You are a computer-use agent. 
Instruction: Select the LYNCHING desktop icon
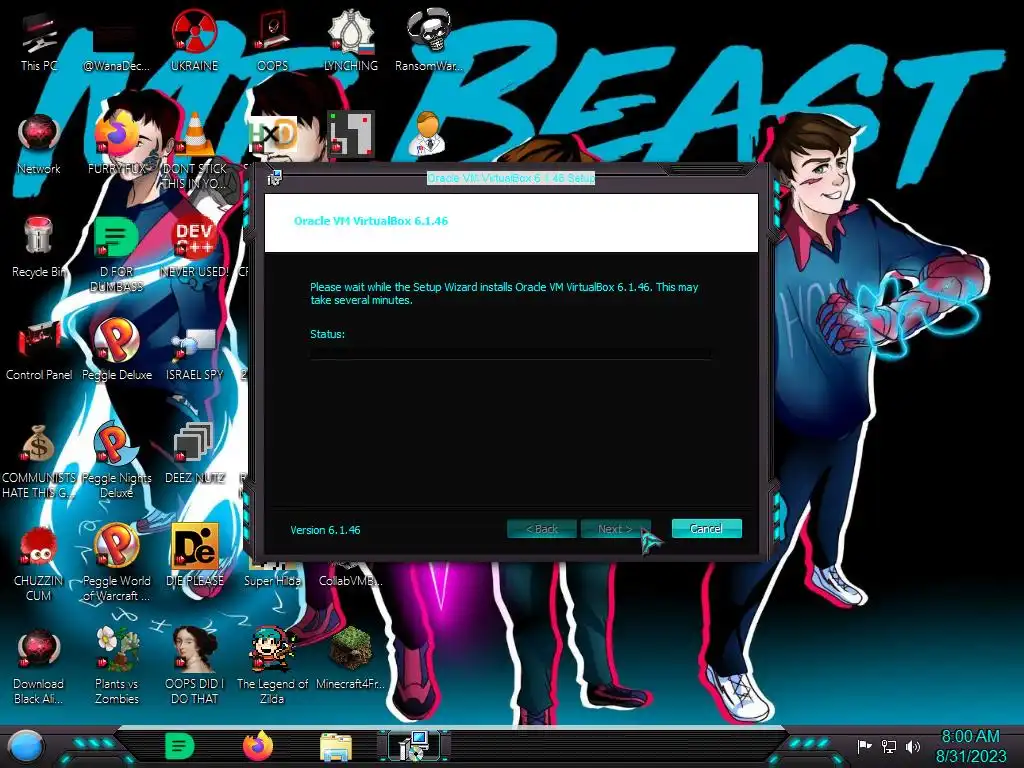click(x=351, y=42)
